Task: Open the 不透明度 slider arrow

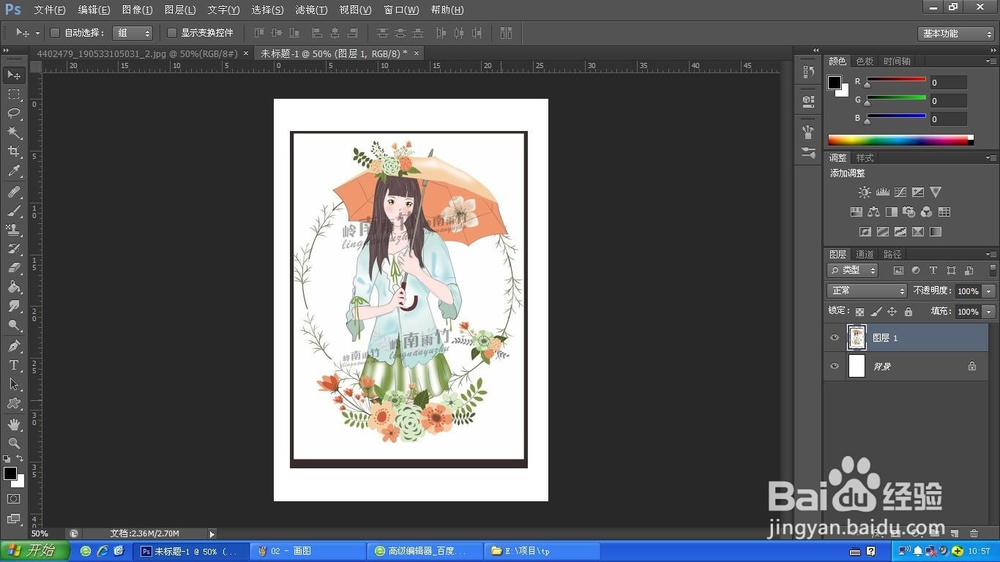Action: [989, 291]
